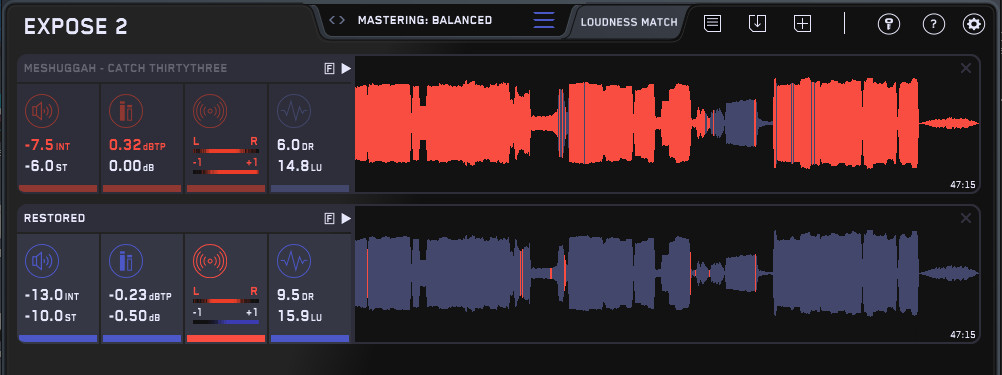1002x375 pixels.
Task: Click the 47:15 duration on Restored track
Action: pos(963,335)
